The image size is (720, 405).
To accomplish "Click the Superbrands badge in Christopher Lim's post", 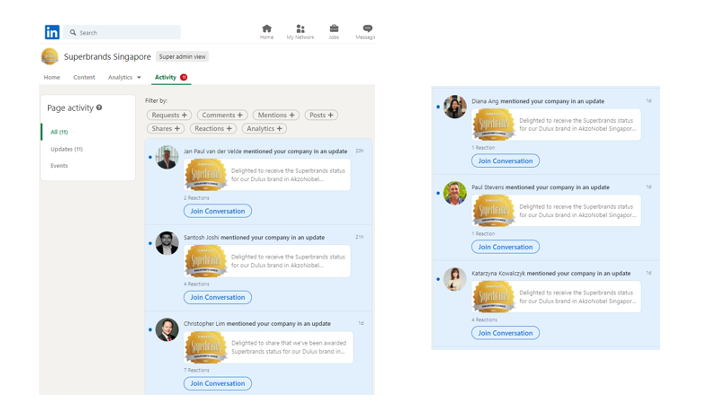I will point(206,347).
